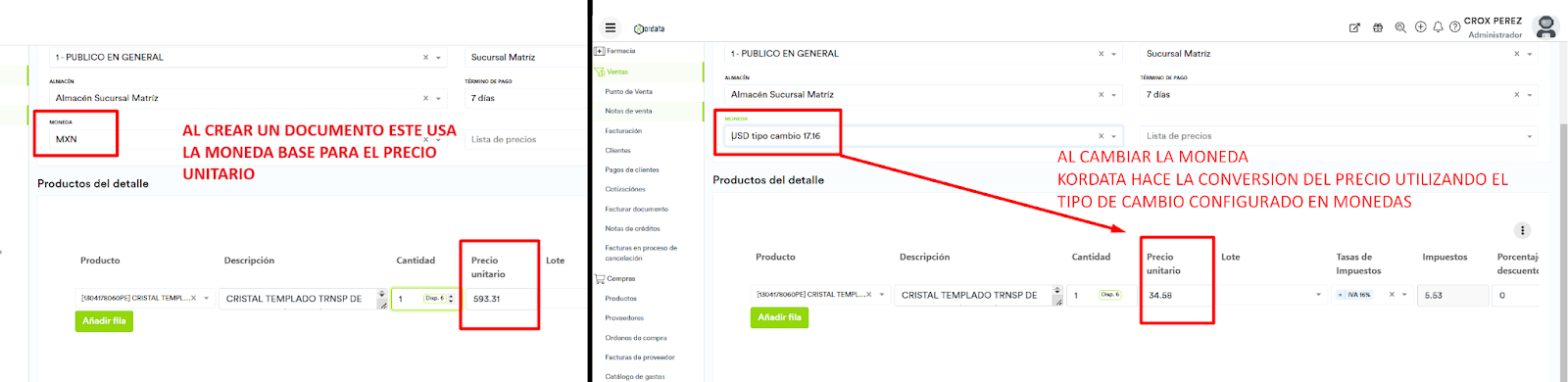Image resolution: width=1568 pixels, height=382 pixels.
Task: Click the help question mark icon
Action: pyautogui.click(x=1455, y=27)
